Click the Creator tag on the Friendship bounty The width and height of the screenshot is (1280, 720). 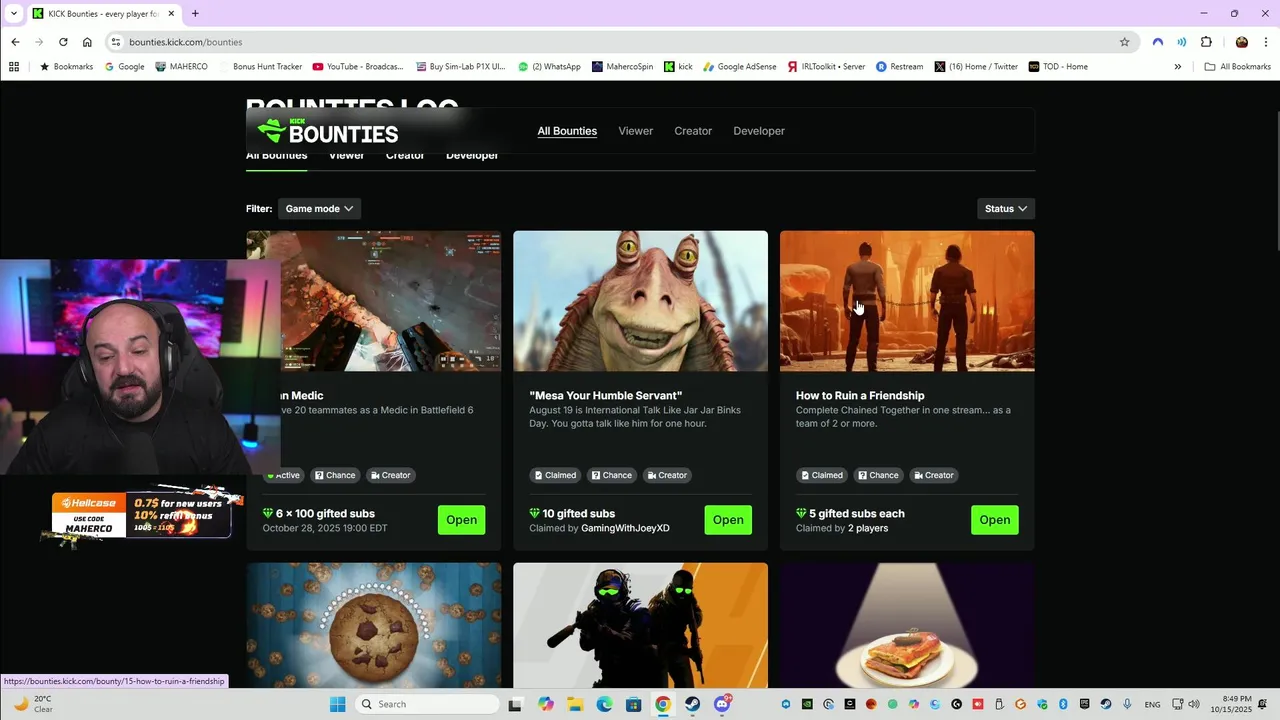click(934, 475)
